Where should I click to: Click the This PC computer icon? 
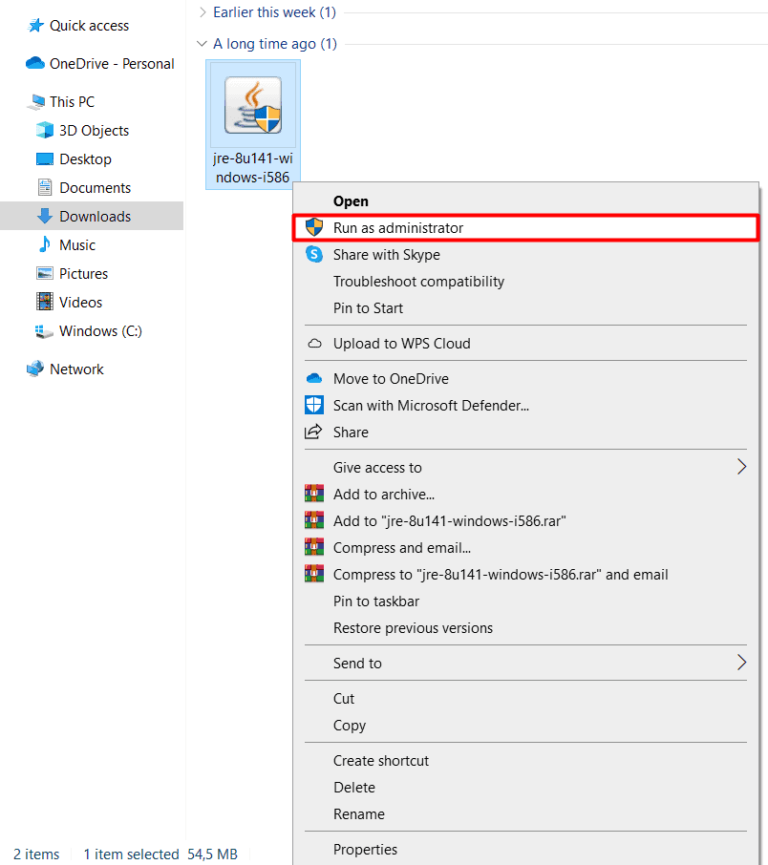pos(38,102)
